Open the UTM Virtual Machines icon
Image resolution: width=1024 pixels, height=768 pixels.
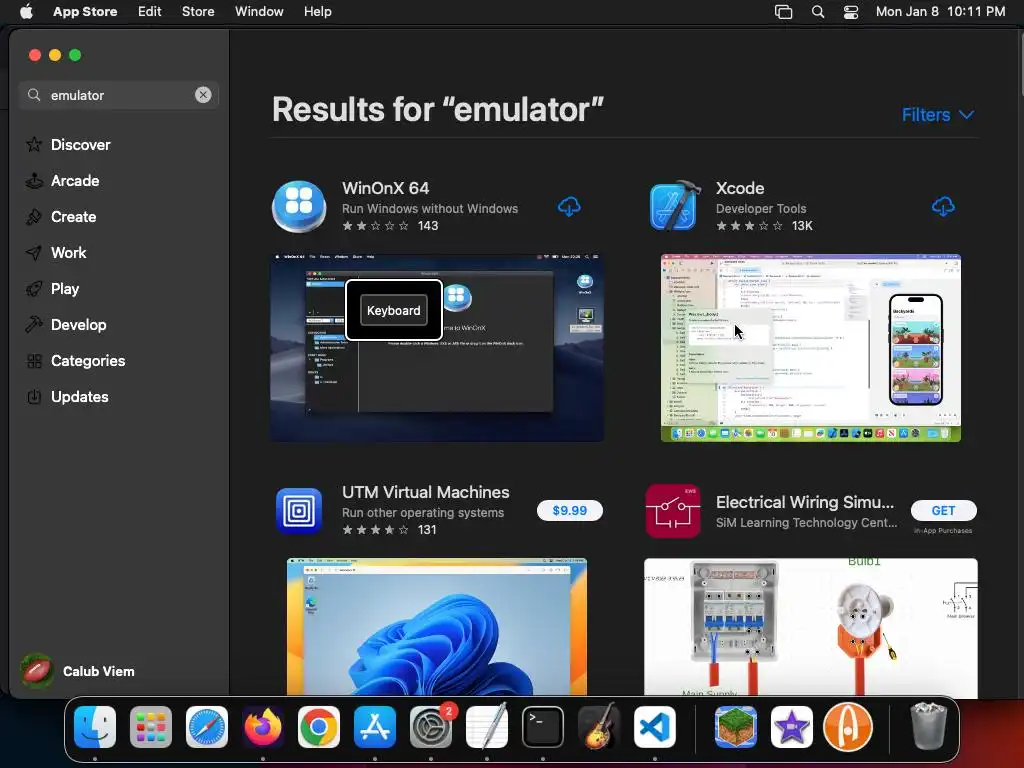299,511
